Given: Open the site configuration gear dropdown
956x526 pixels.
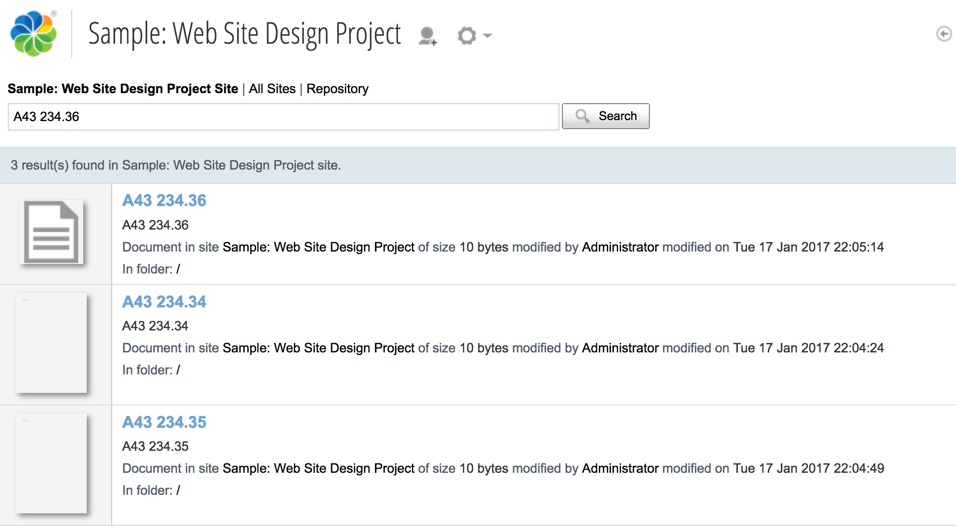Looking at the screenshot, I should tap(473, 36).
